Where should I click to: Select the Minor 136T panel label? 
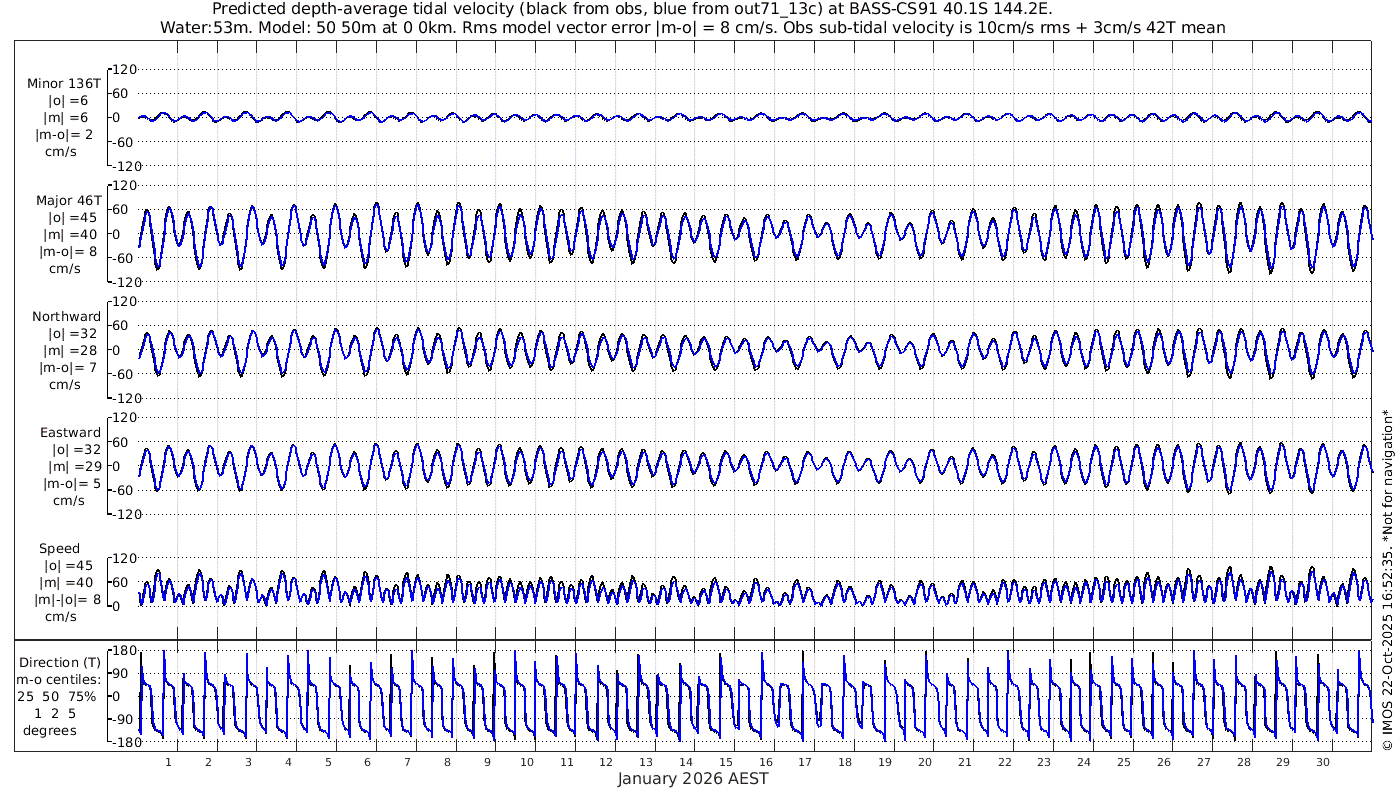64,83
